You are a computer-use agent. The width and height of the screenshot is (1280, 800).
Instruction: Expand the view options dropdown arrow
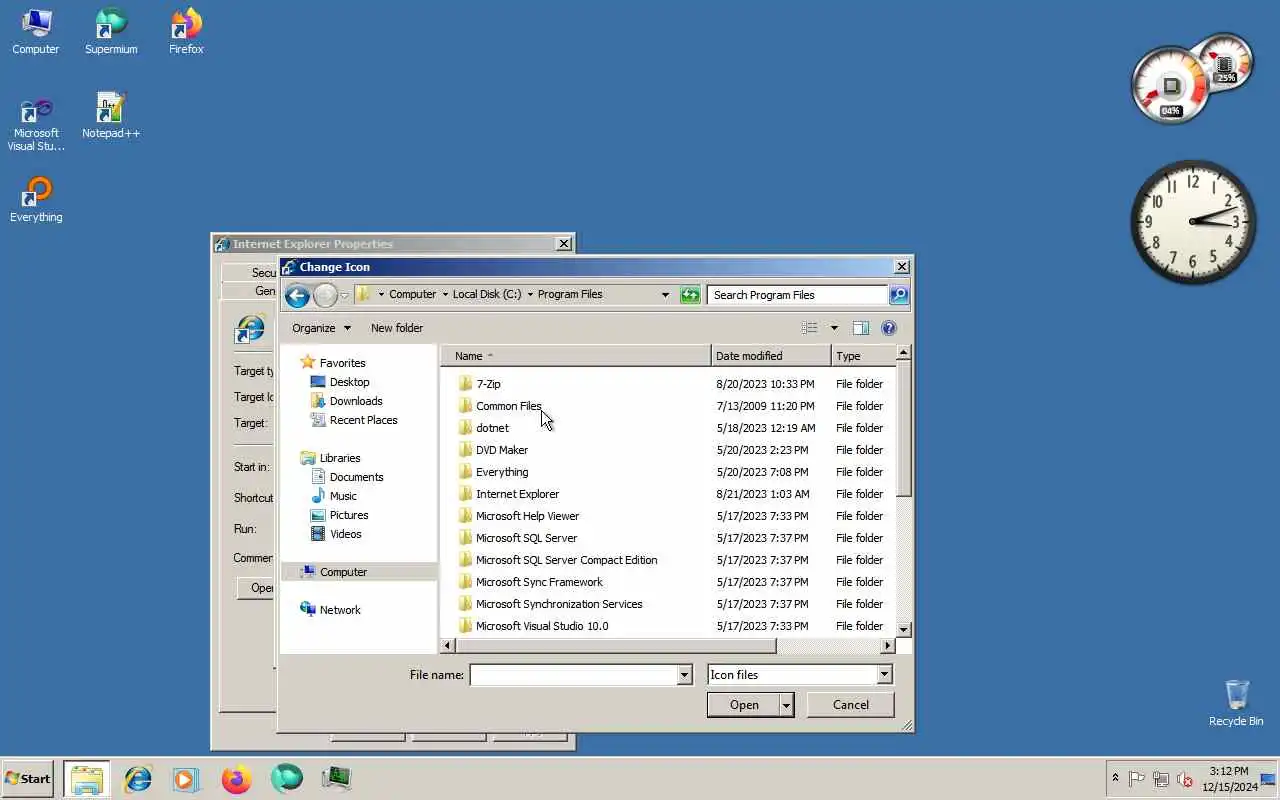click(x=834, y=328)
